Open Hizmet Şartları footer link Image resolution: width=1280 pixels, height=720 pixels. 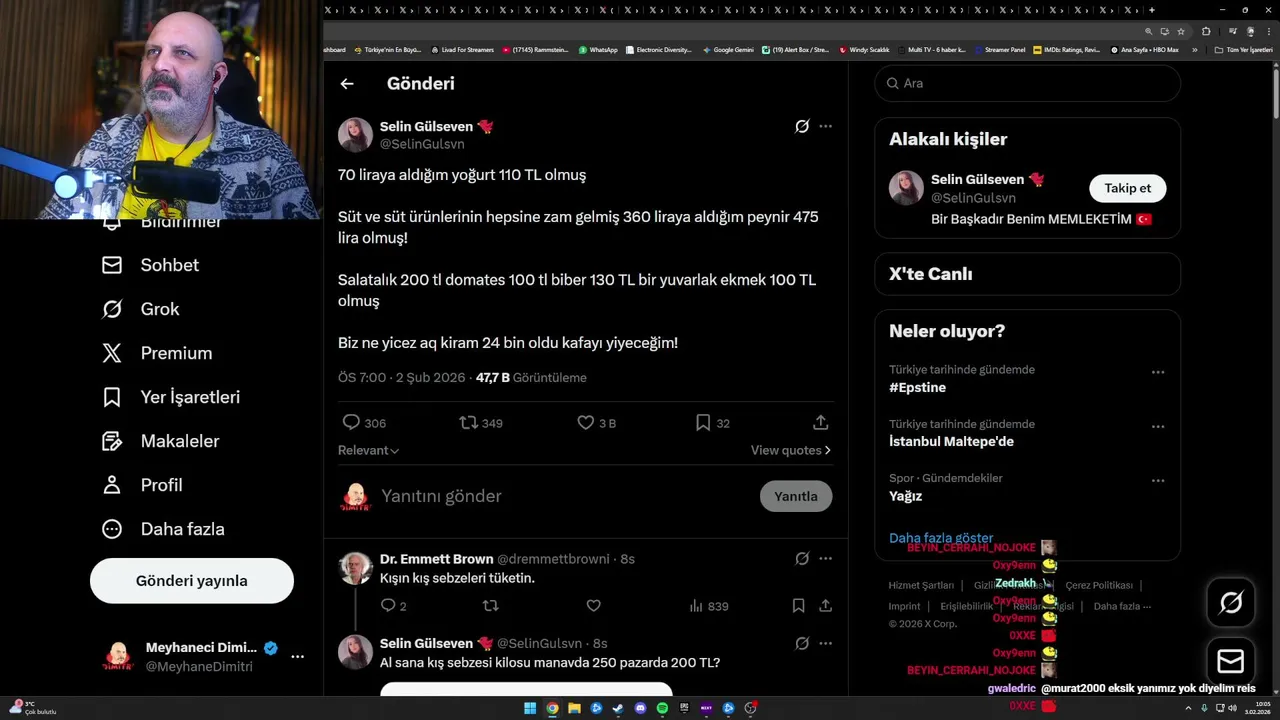pyautogui.click(x=921, y=585)
